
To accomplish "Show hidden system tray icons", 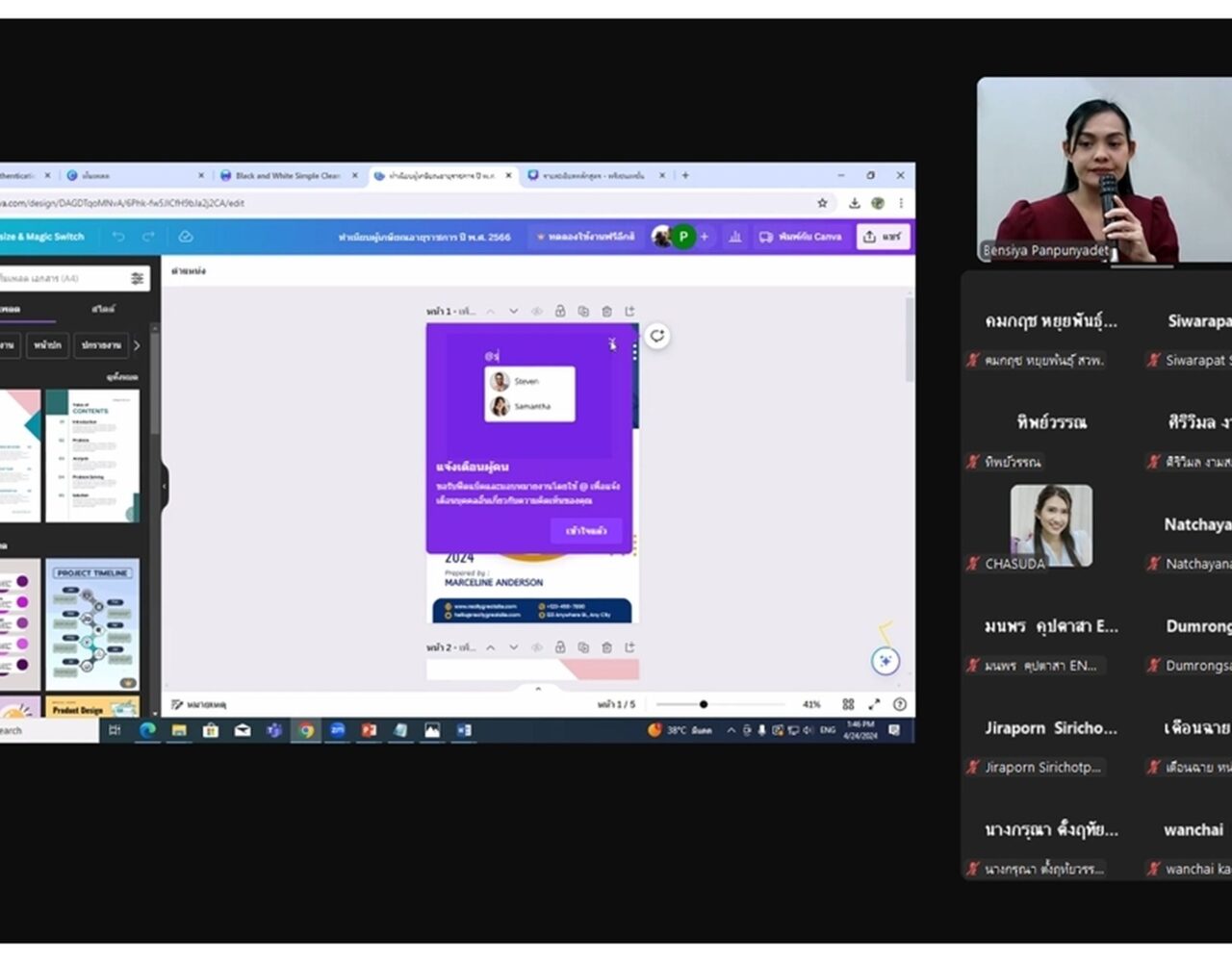I will point(731,730).
